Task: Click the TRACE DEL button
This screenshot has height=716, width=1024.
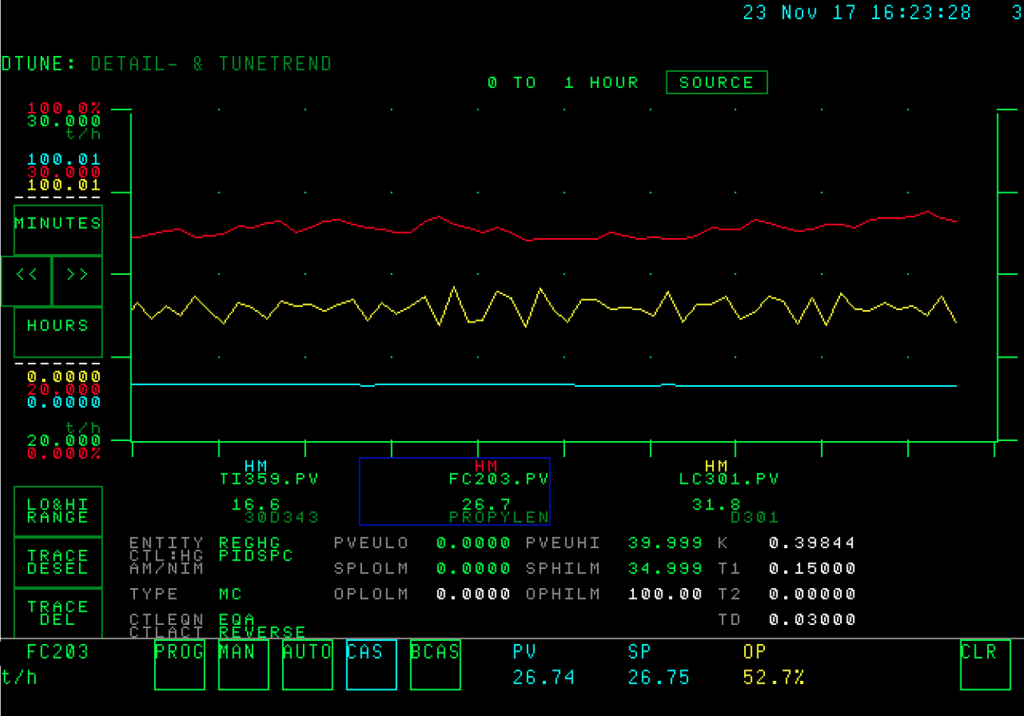Action: tap(58, 613)
